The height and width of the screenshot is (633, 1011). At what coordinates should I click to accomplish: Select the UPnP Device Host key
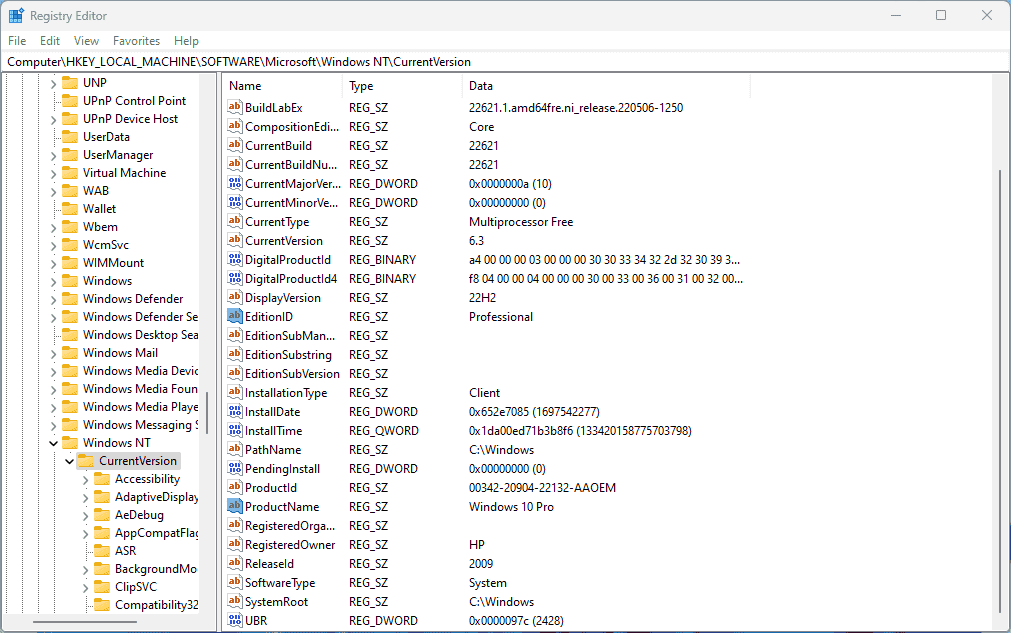click(x=130, y=119)
